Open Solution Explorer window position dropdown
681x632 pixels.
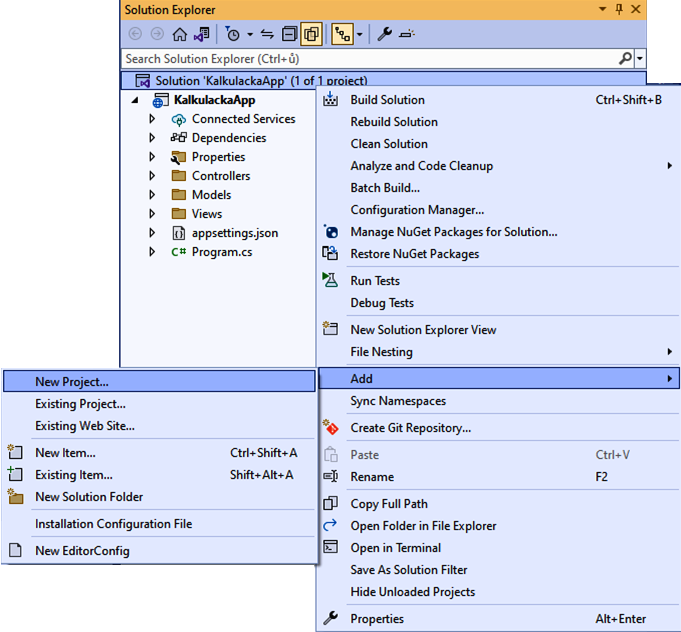click(602, 9)
